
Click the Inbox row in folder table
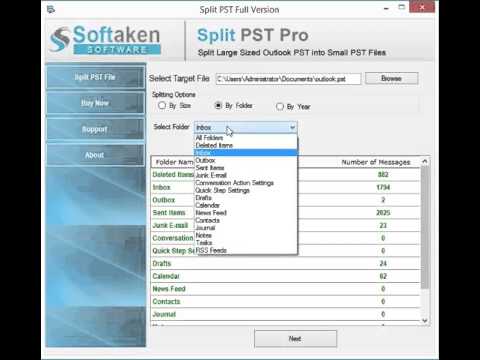point(286,187)
